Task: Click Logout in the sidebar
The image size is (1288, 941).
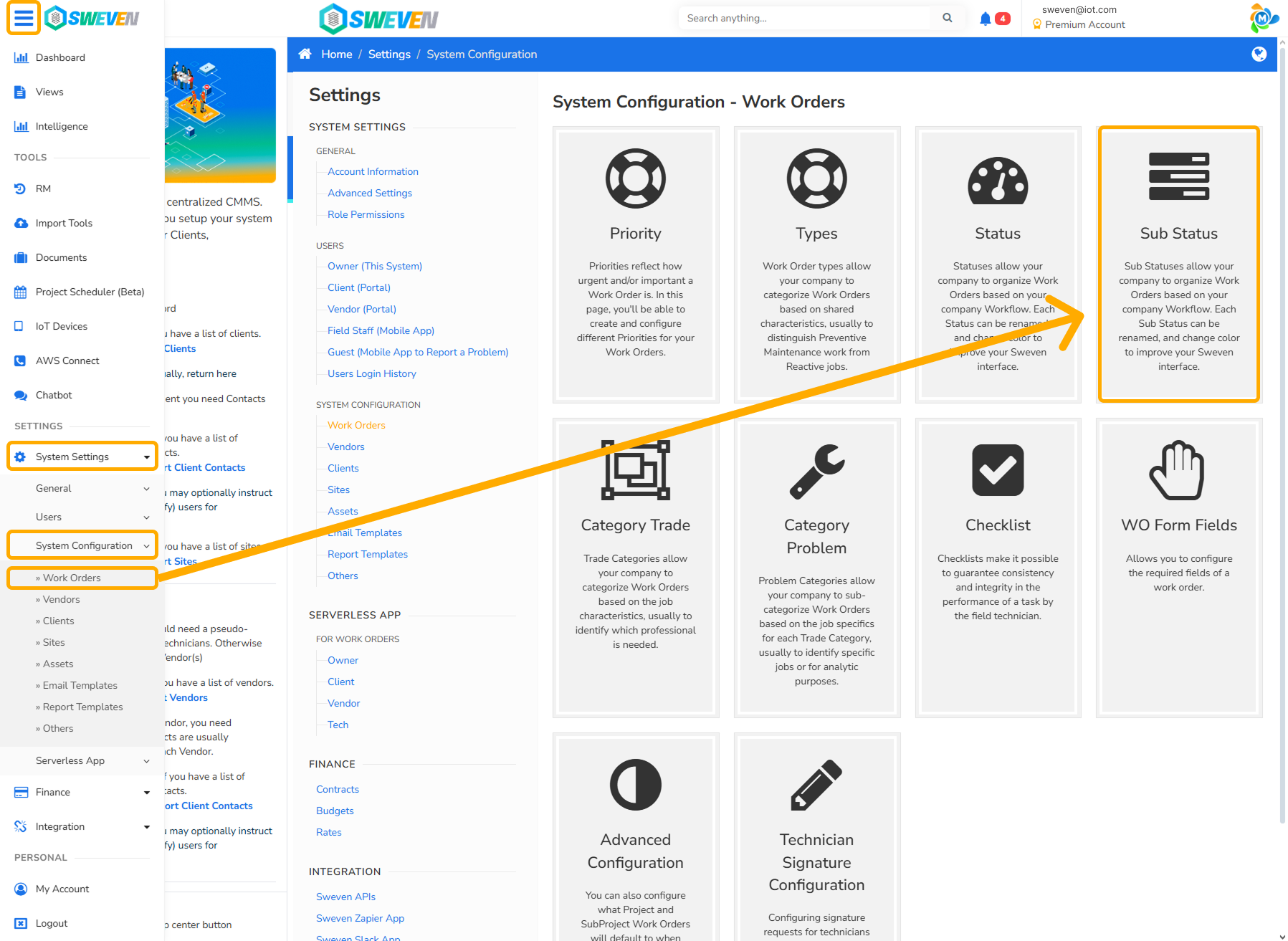Action: point(52,923)
